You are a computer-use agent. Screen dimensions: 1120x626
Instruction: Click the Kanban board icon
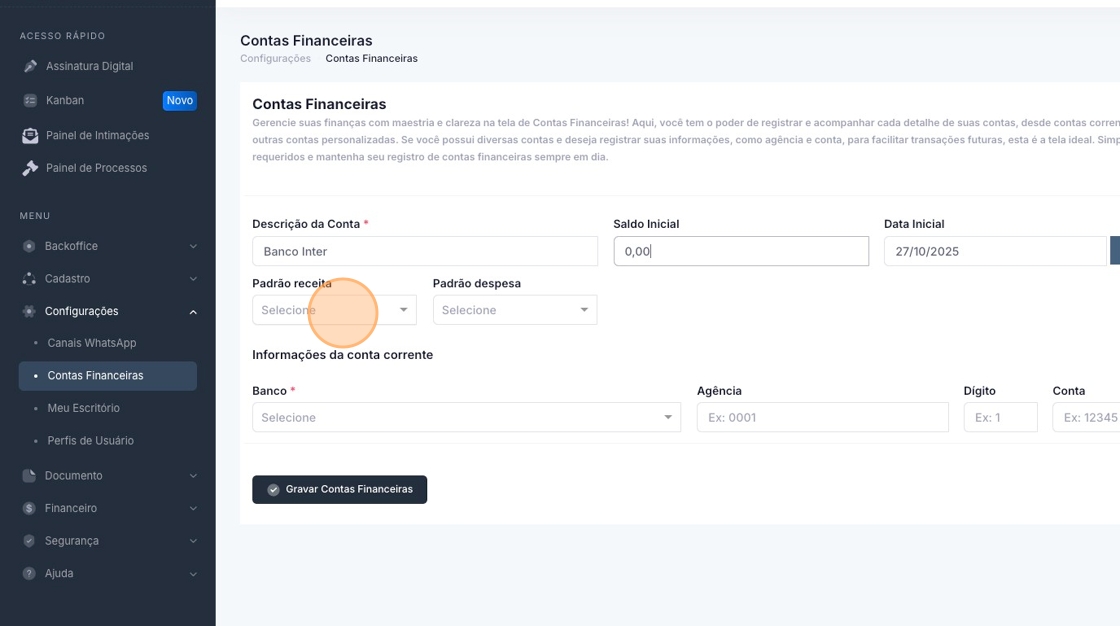(x=30, y=100)
